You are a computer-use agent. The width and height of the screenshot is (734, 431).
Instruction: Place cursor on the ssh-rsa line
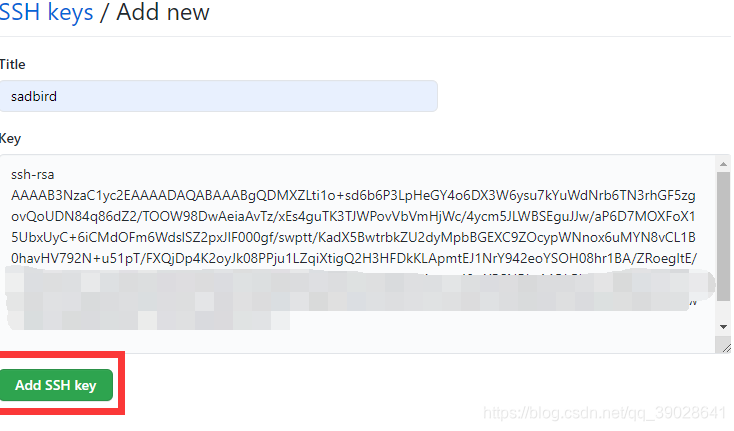click(33, 175)
